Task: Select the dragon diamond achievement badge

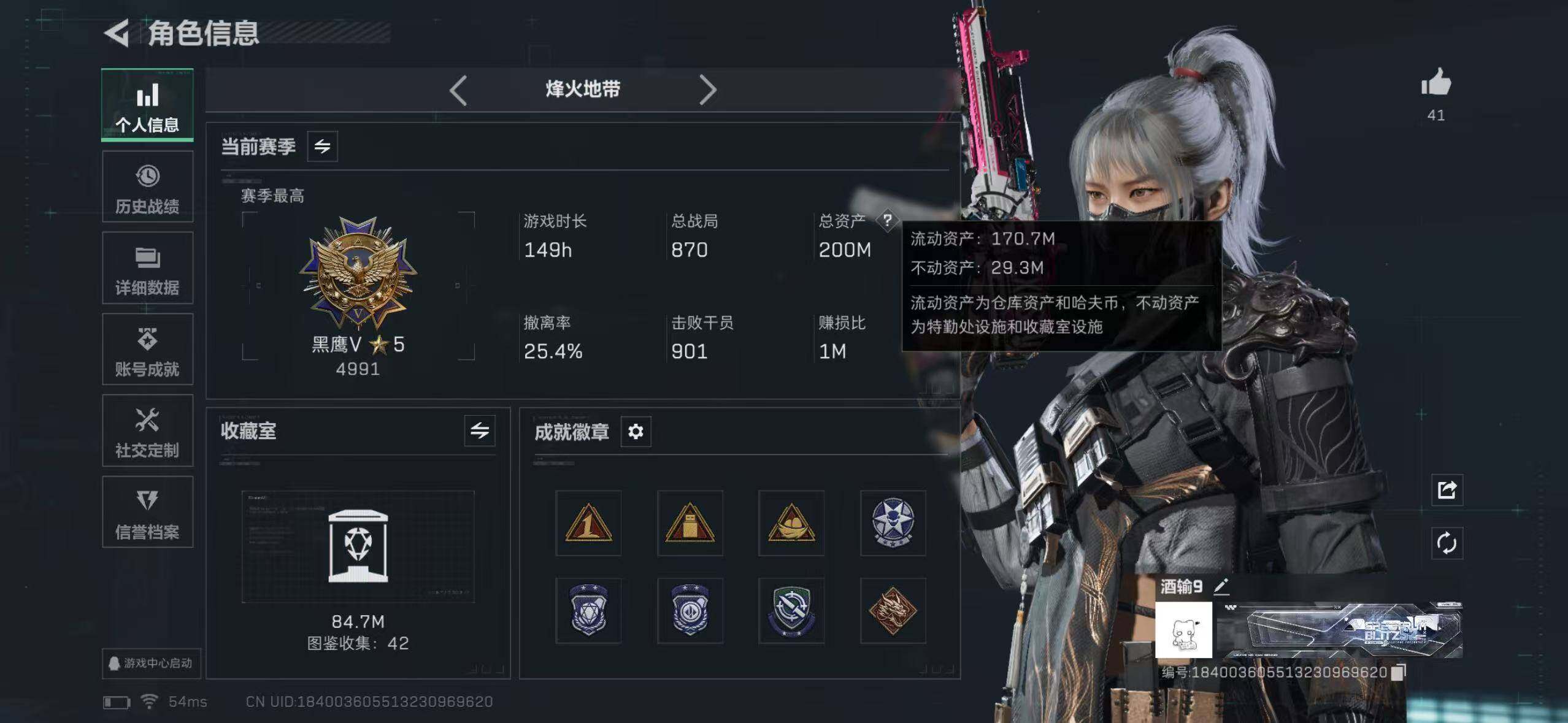Action: pyautogui.click(x=893, y=611)
